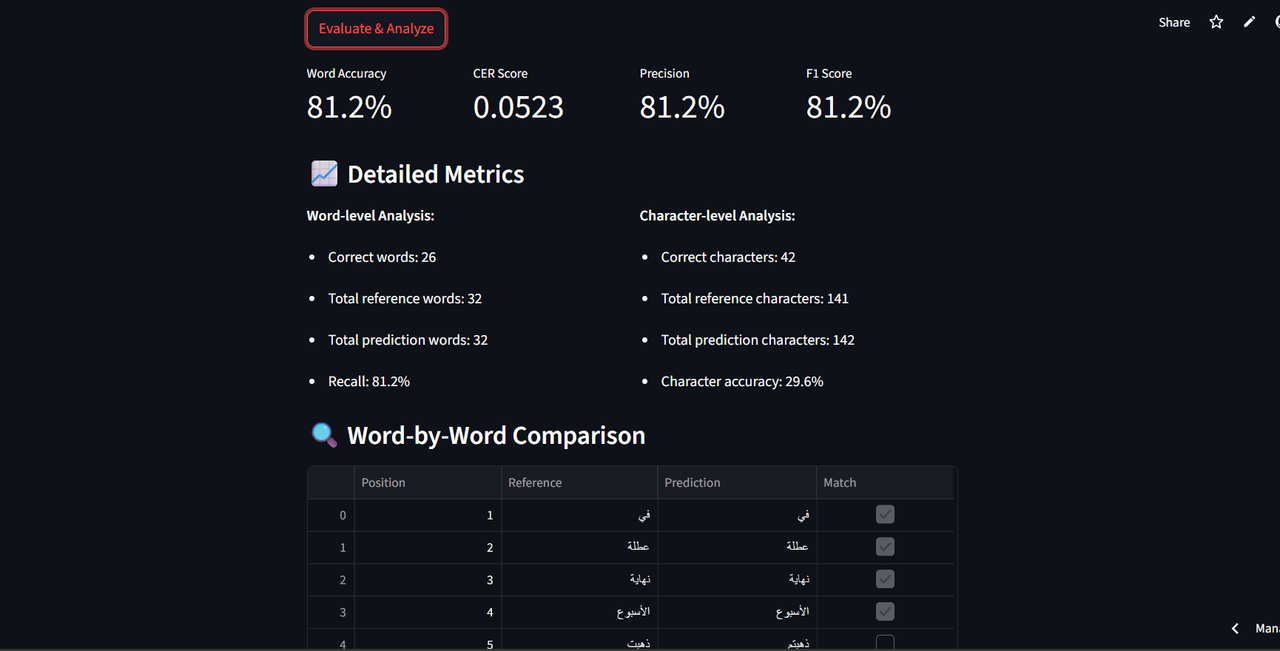1280x651 pixels.
Task: Select the 'Total prediction words: 32' line
Action: (x=408, y=340)
